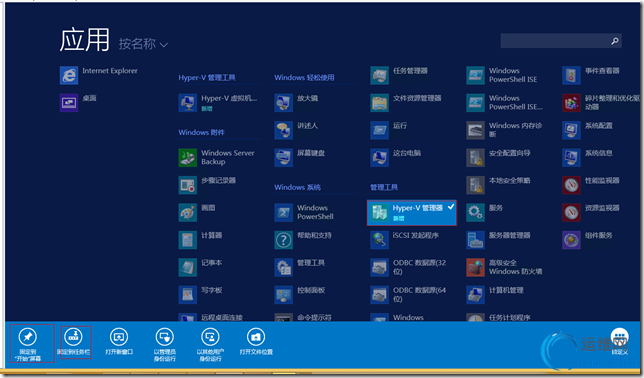644x378 pixels.
Task: Launch 写字板 (WordPad)
Action: [200, 295]
